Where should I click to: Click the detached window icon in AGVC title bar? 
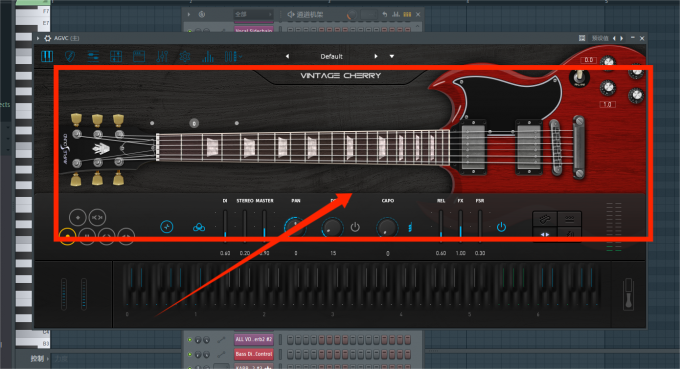tap(582, 38)
